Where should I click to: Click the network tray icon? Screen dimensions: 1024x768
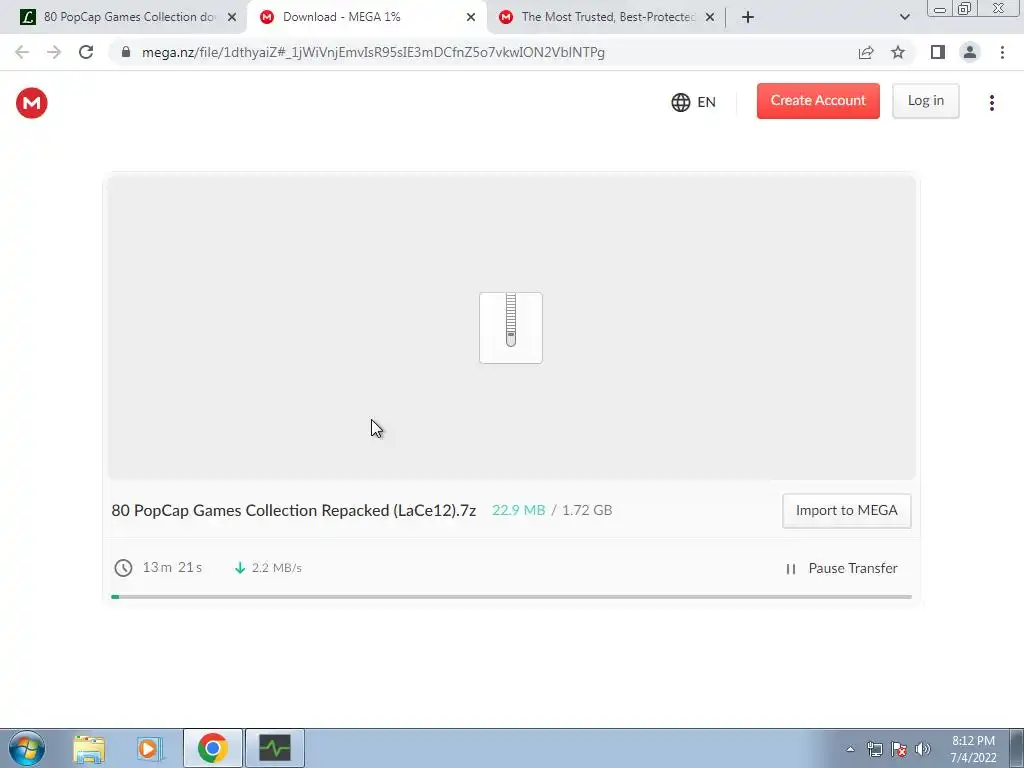874,749
